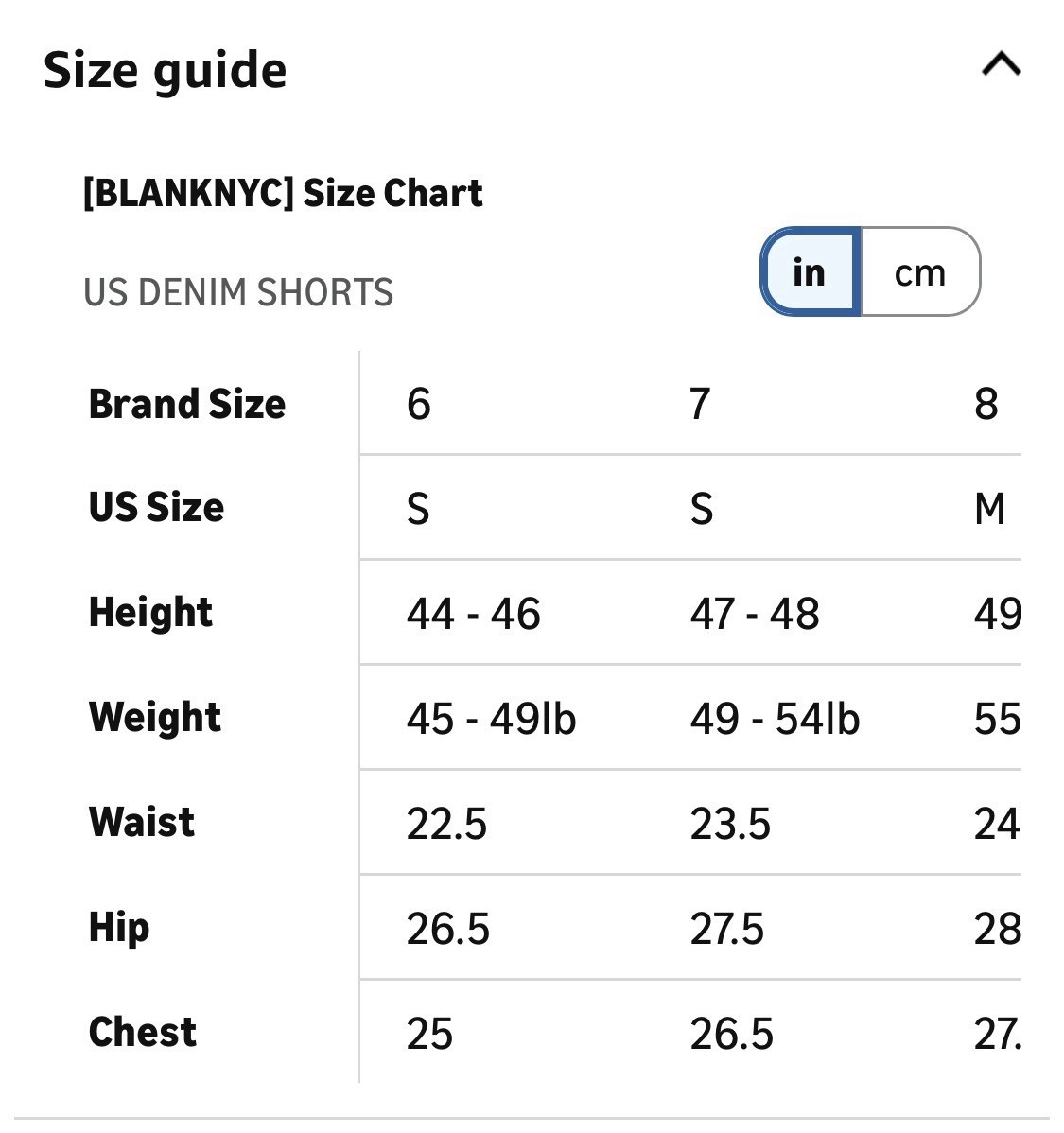Select the in units option
Screen dimensions: 1064x1133
810,271
